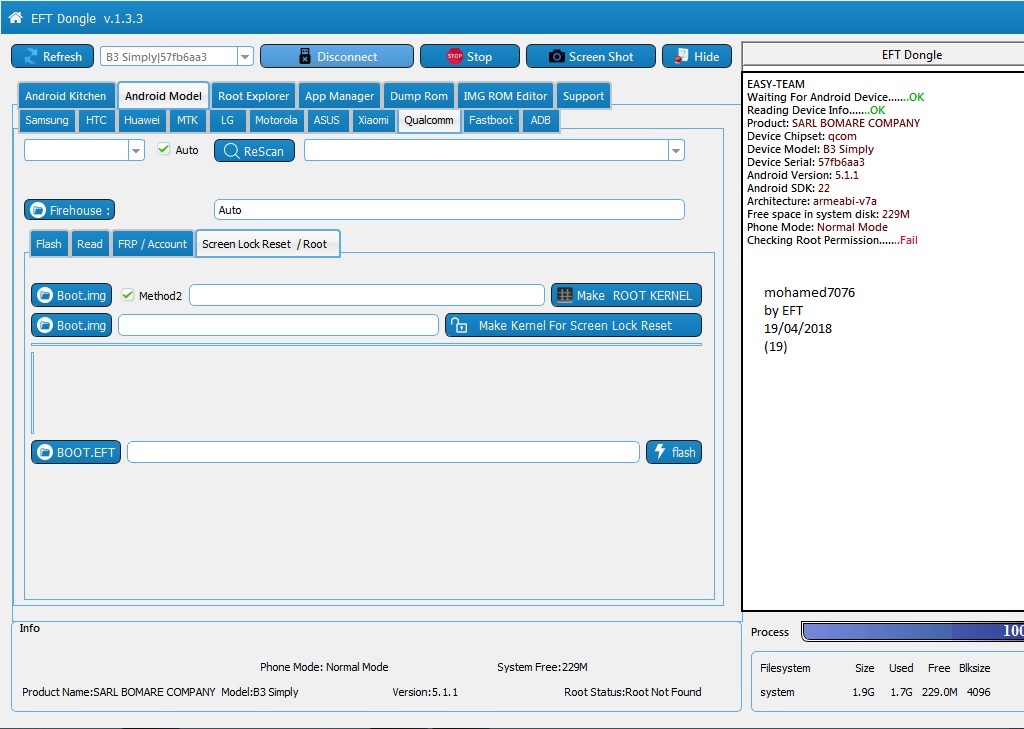
Task: Click the BOOT.EFT folder icon
Action: 44,452
